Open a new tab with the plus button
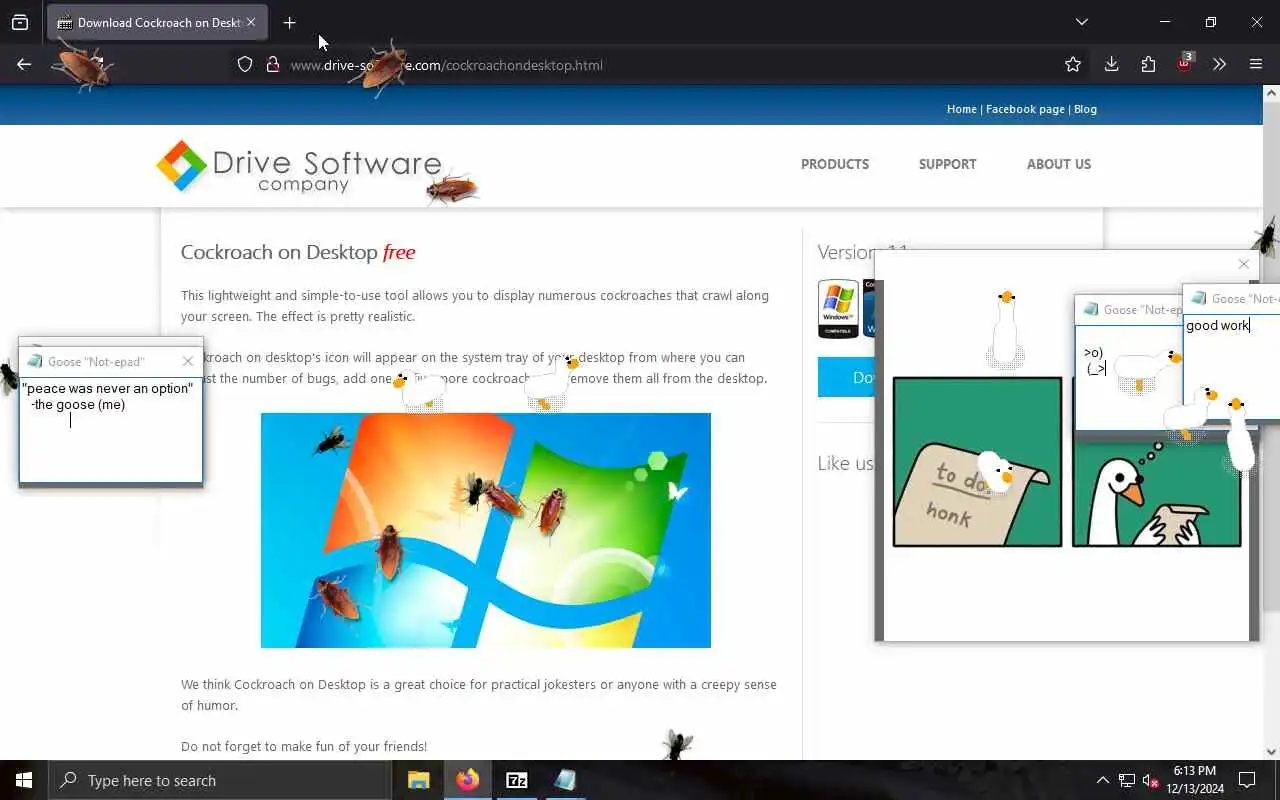 coord(289,22)
